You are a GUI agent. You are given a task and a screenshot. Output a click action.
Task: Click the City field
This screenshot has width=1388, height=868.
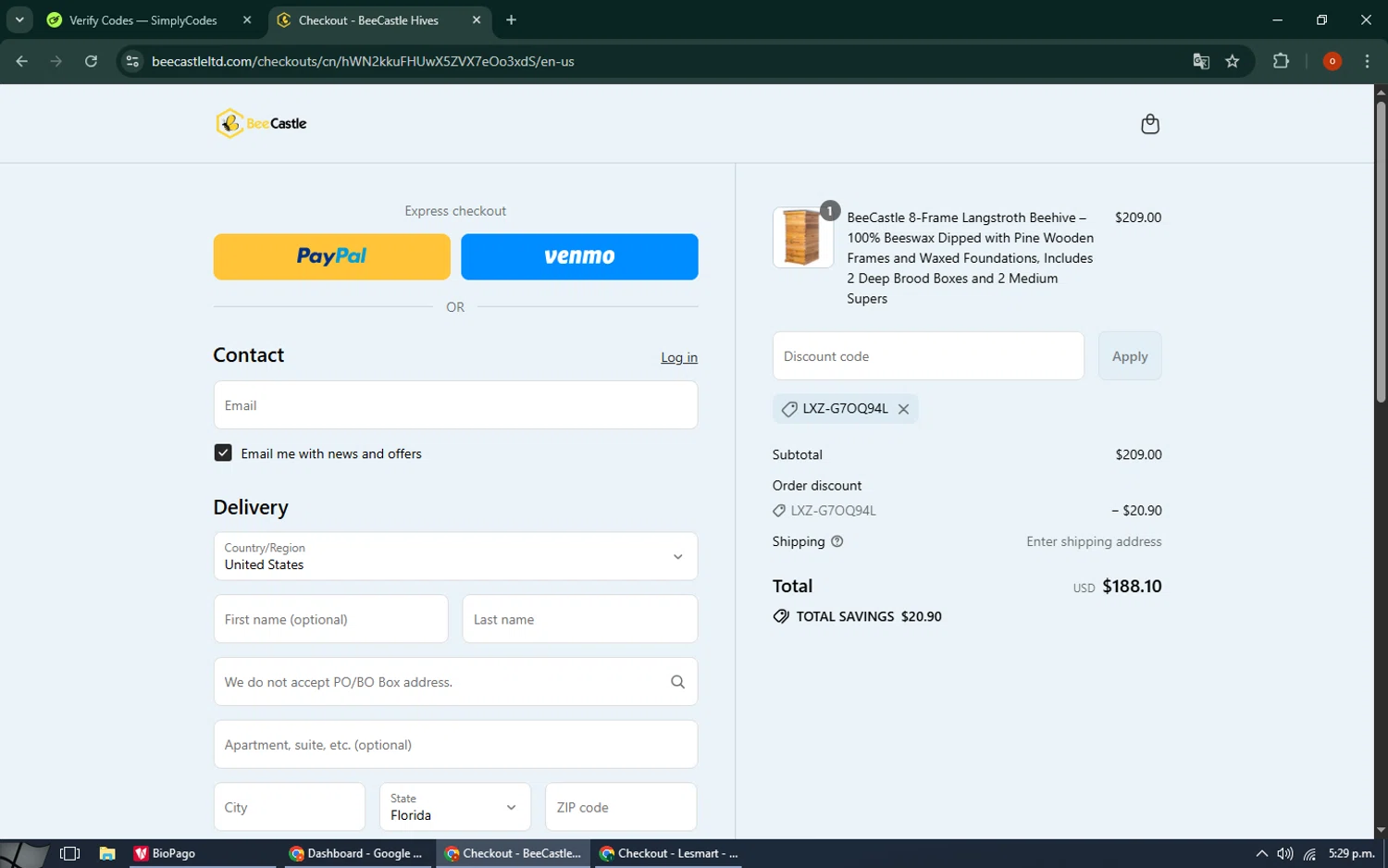[x=289, y=807]
